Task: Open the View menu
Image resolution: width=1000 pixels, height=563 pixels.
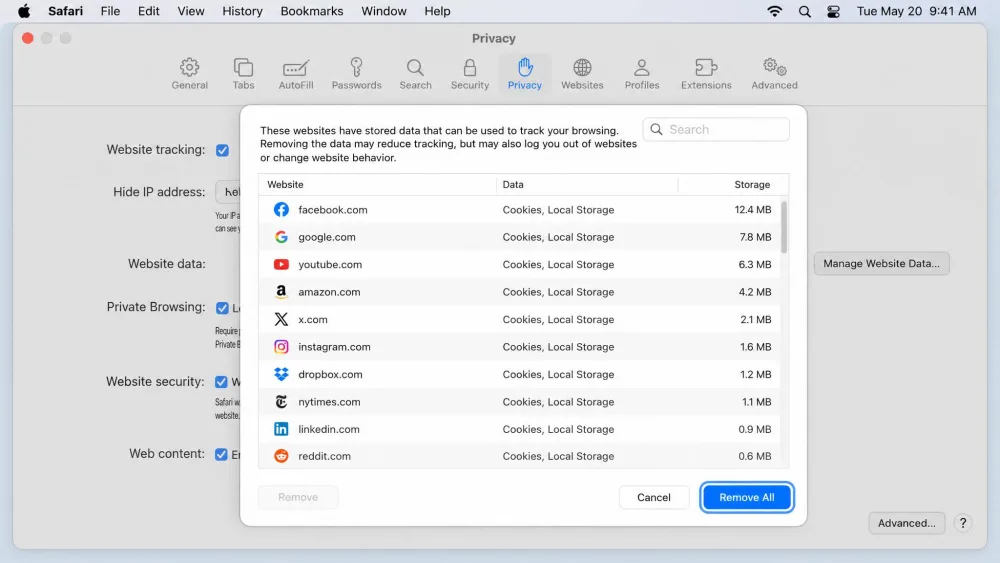Action: tap(191, 11)
